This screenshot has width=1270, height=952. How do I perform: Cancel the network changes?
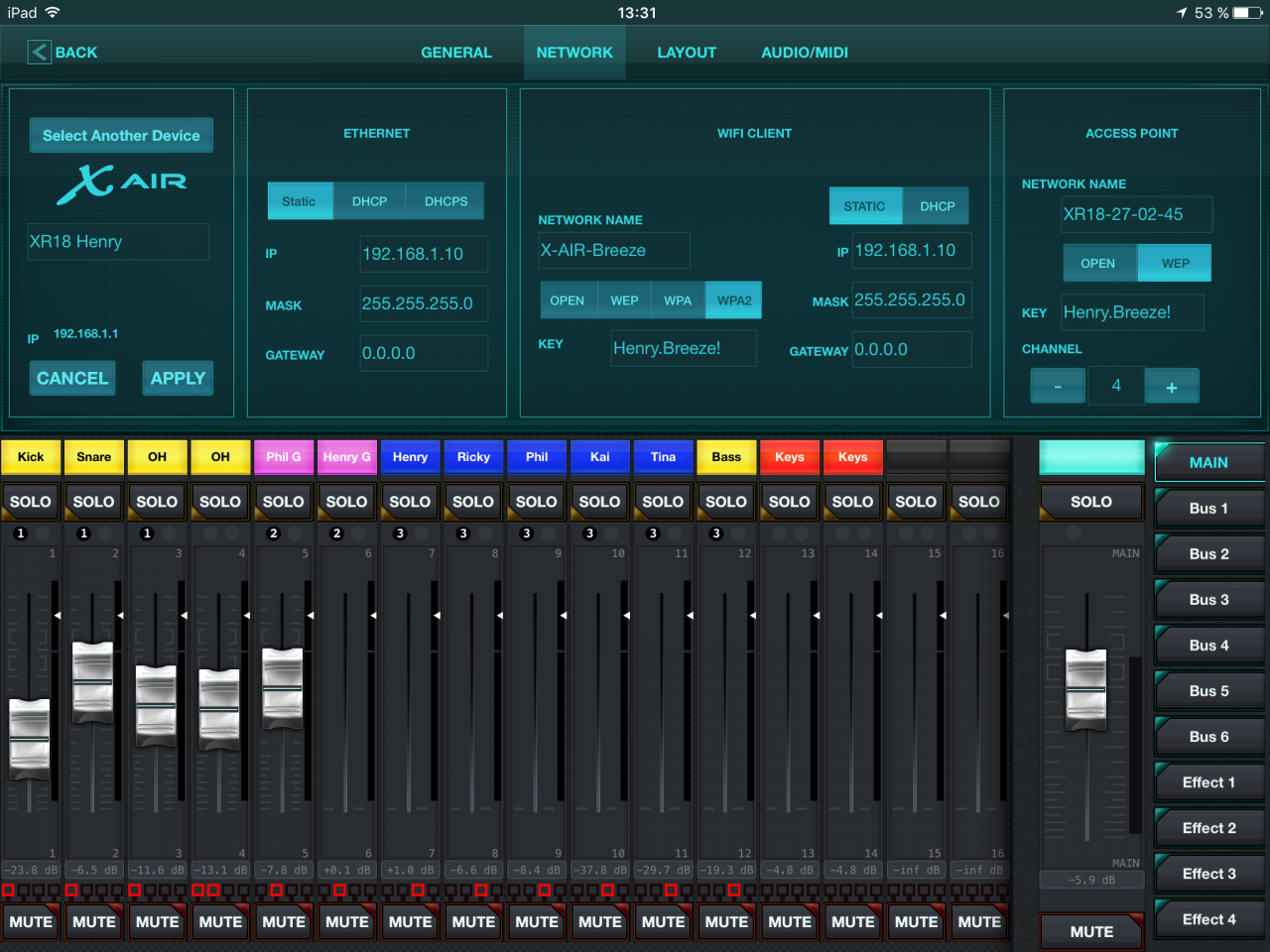coord(72,378)
